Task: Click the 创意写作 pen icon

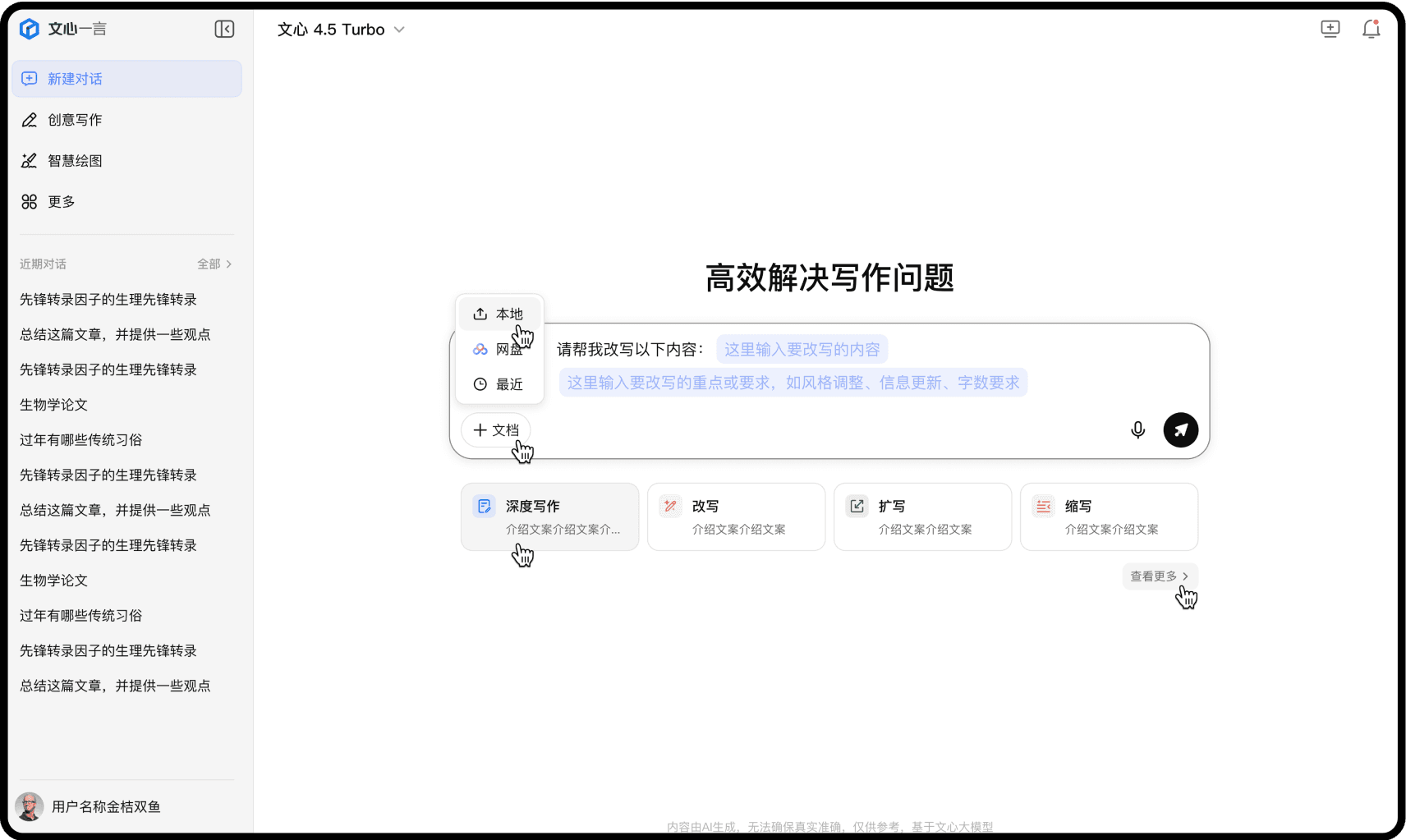Action: pos(30,120)
